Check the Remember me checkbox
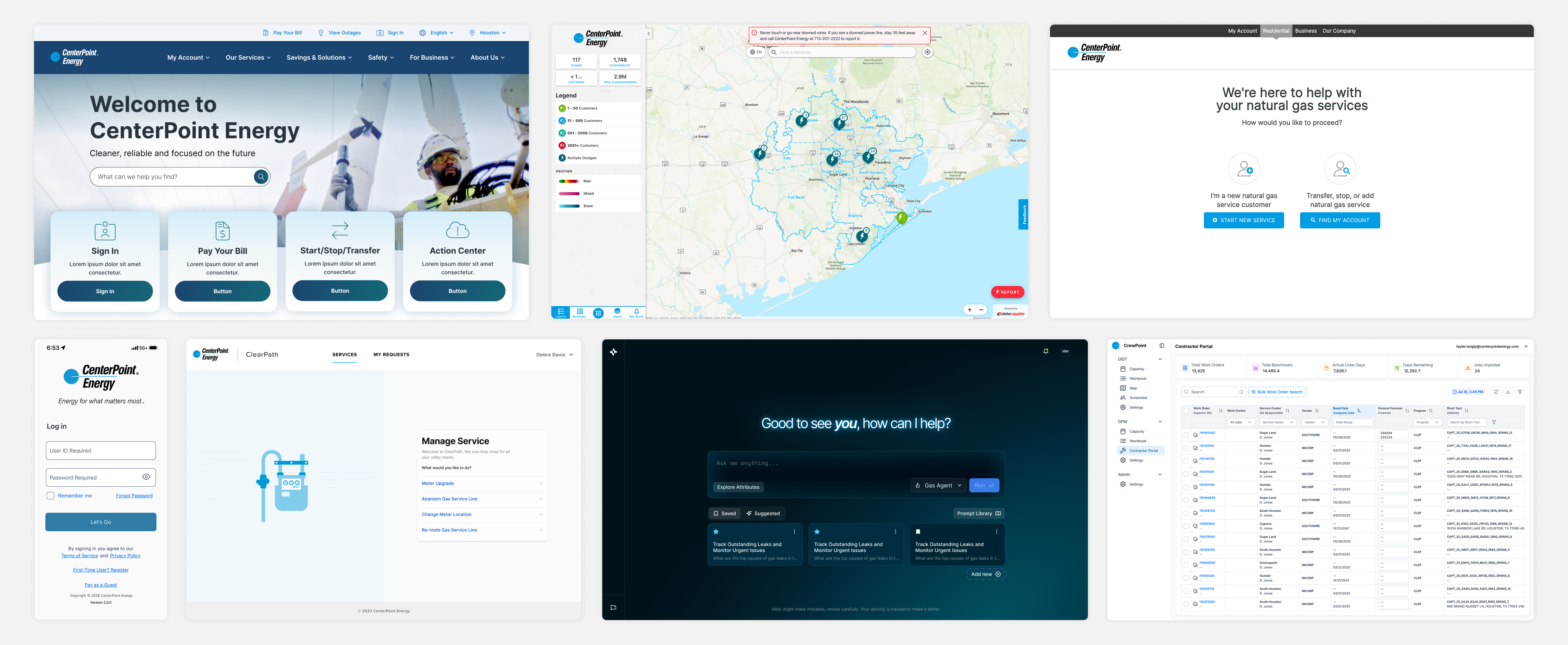The image size is (1568, 645). [x=51, y=495]
